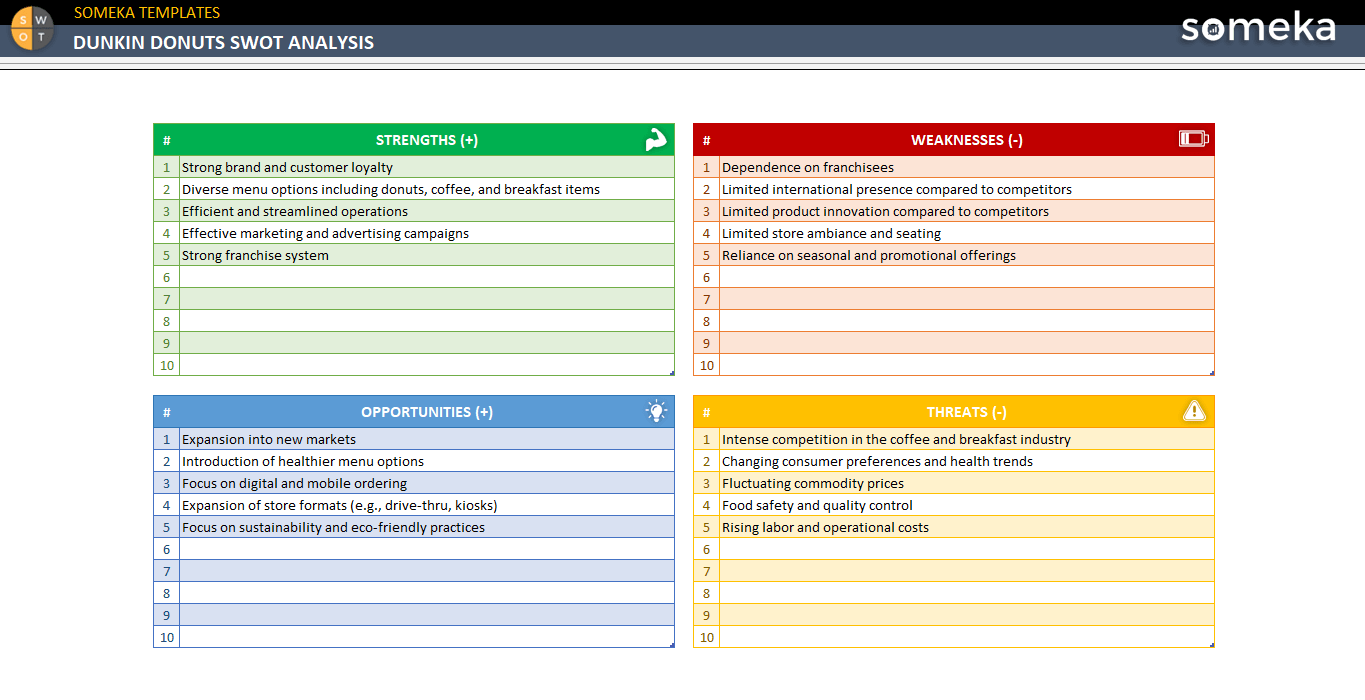Click the # column header in Weaknesses table
The image size is (1365, 700).
coord(706,140)
